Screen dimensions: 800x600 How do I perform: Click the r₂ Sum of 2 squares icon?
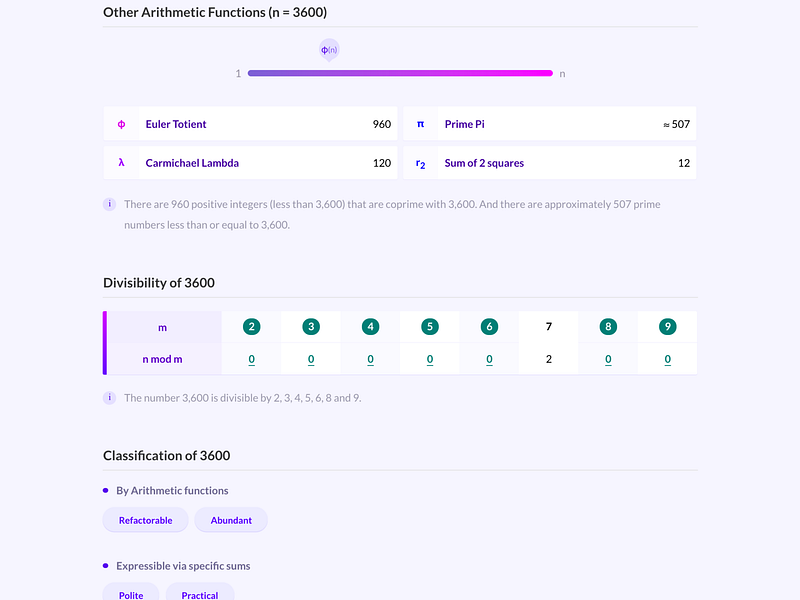click(420, 162)
